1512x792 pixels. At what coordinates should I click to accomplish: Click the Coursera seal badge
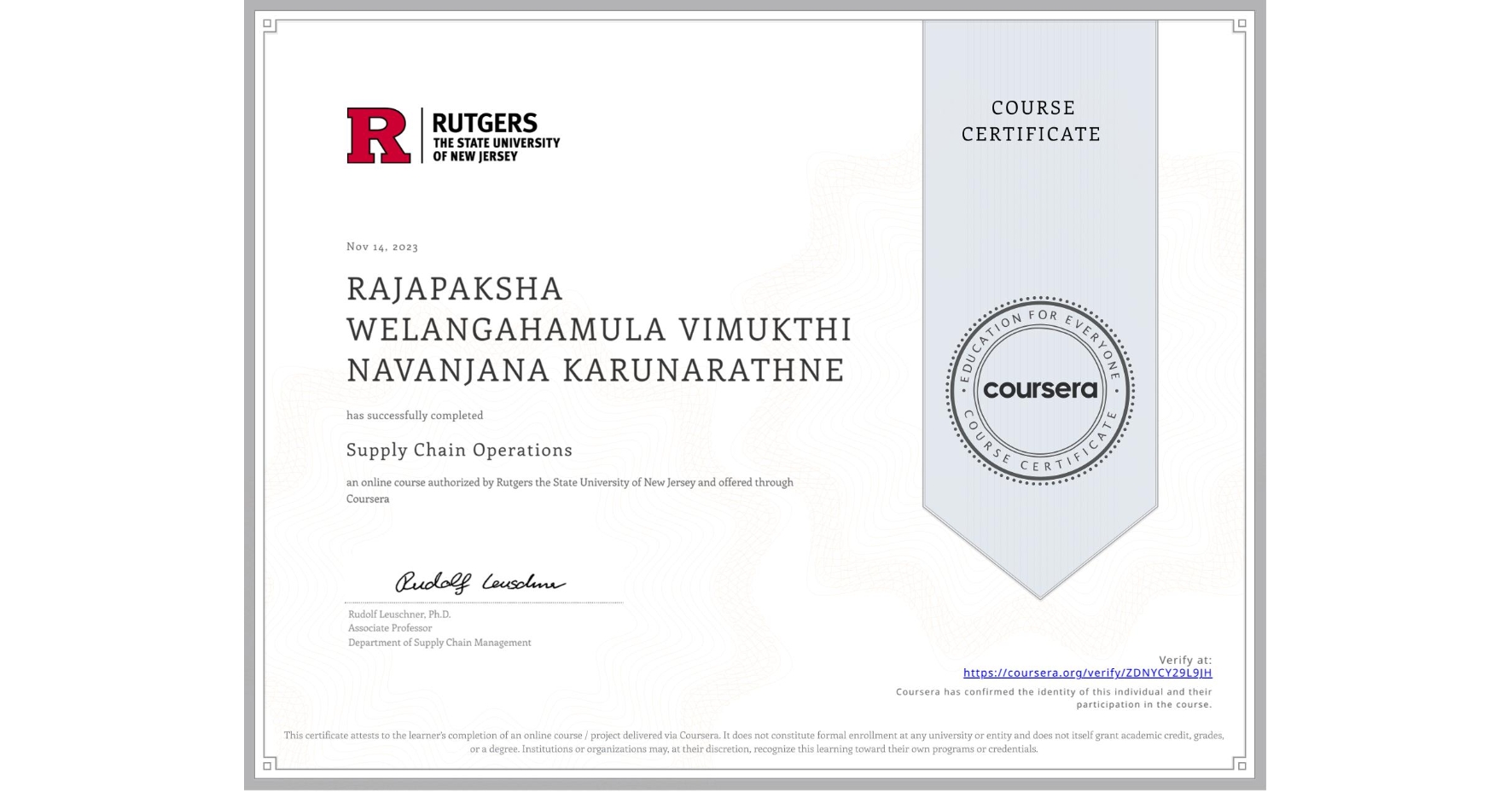[x=1039, y=390]
